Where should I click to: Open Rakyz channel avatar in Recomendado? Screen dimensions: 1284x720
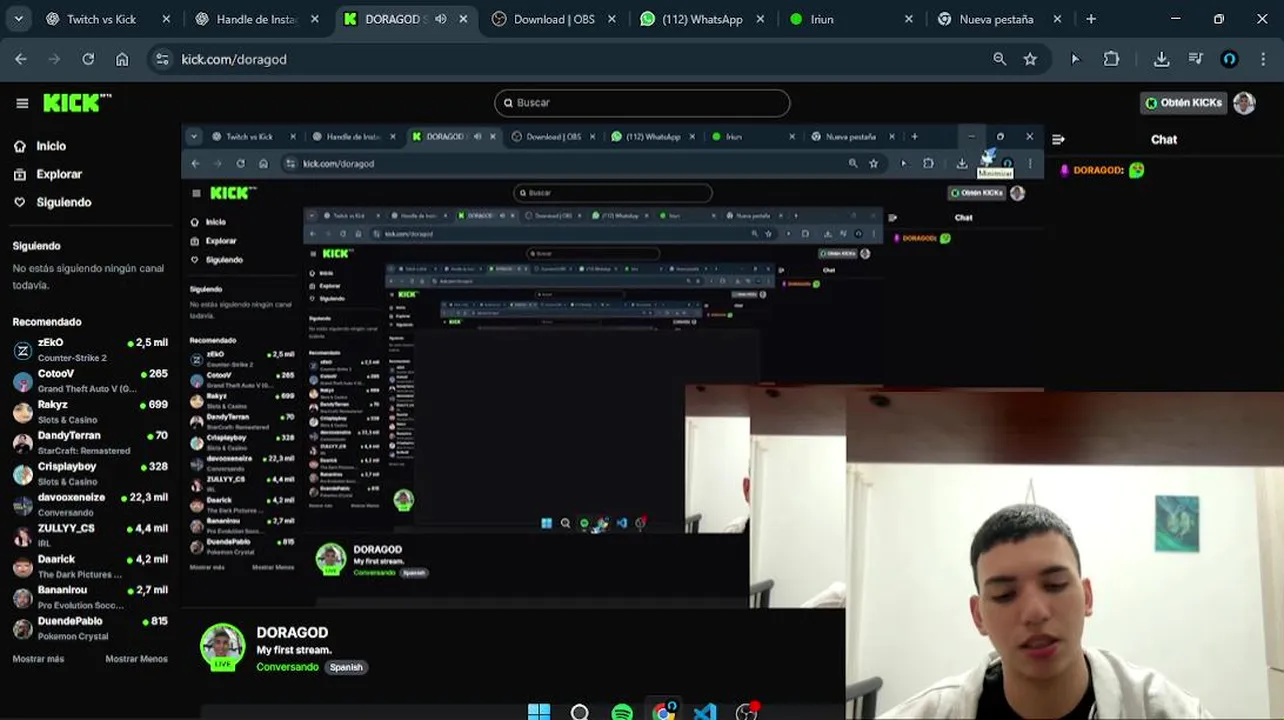(x=22, y=412)
